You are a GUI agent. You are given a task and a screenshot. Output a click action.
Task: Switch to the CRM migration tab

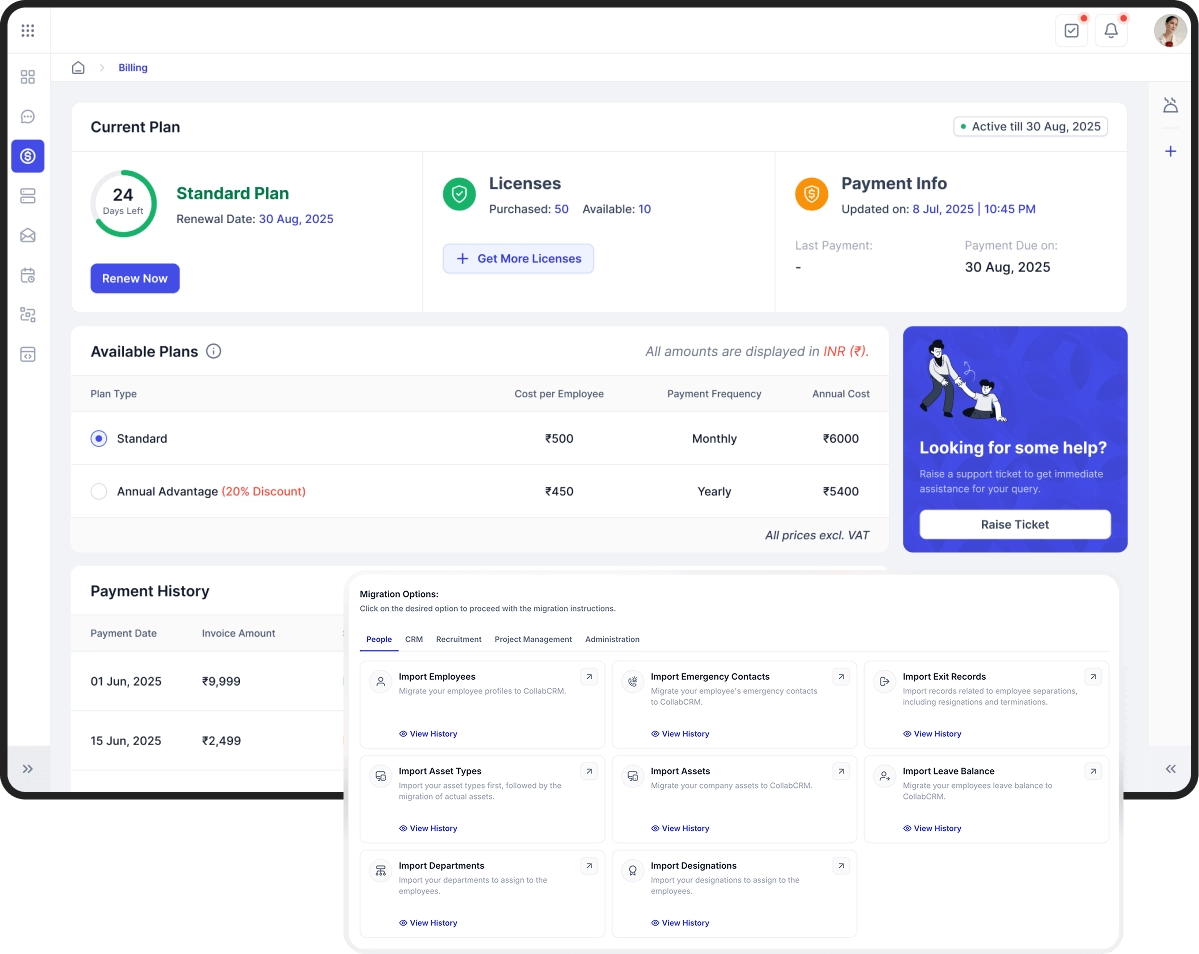click(x=414, y=639)
